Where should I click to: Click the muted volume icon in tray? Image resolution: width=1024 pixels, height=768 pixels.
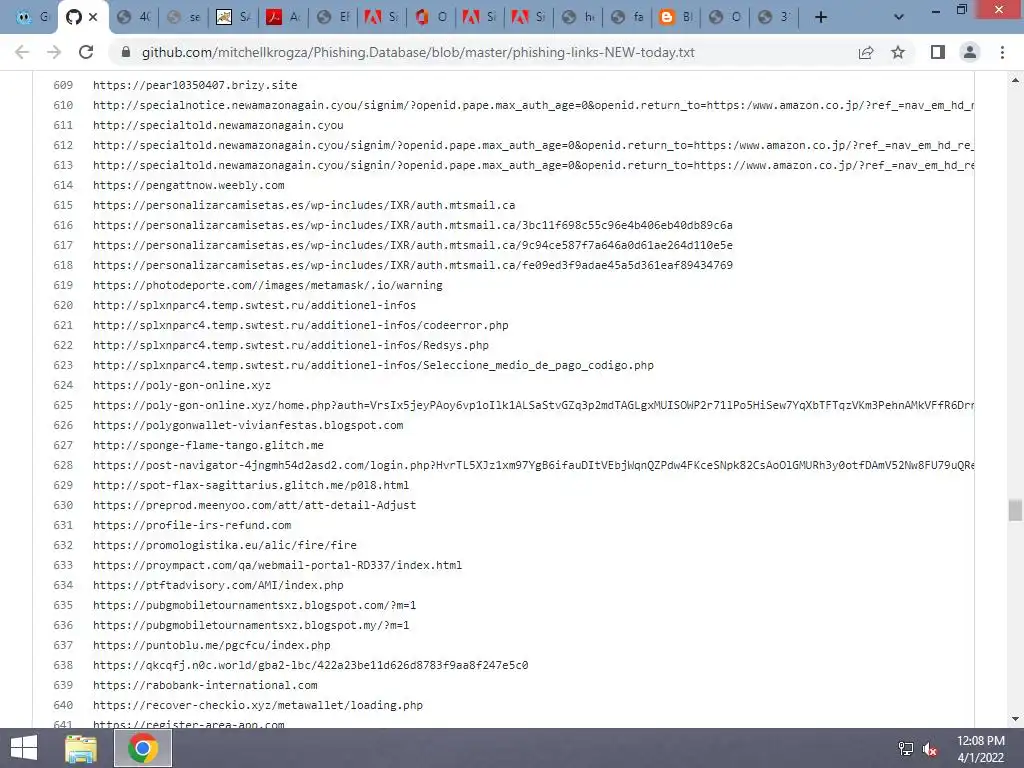tap(930, 748)
